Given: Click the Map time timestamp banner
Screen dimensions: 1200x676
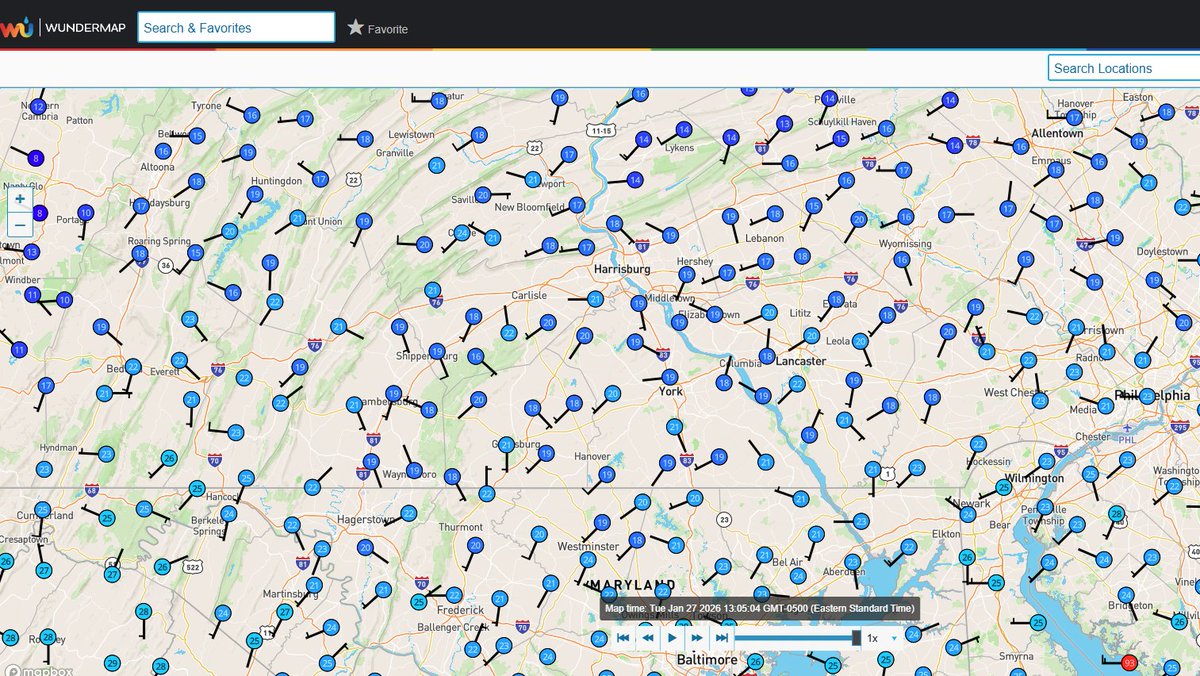Looking at the screenshot, I should (758, 608).
